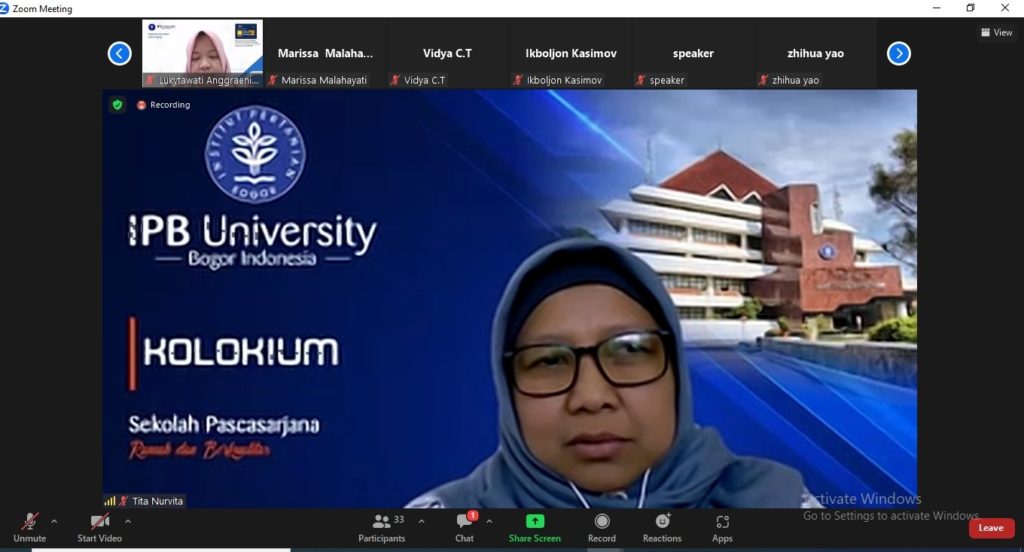Click muted mic icon on speaker label
The width and height of the screenshot is (1024, 552).
coord(641,80)
